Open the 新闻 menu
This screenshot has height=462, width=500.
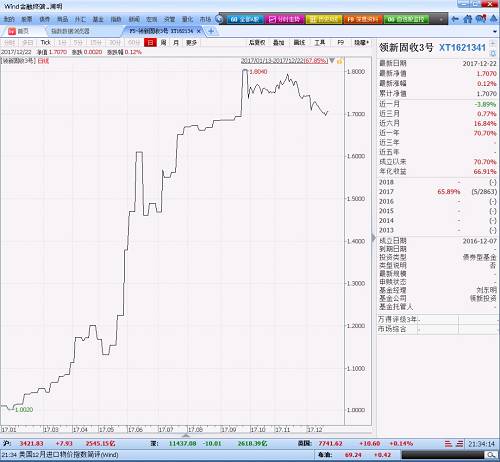(x=134, y=20)
